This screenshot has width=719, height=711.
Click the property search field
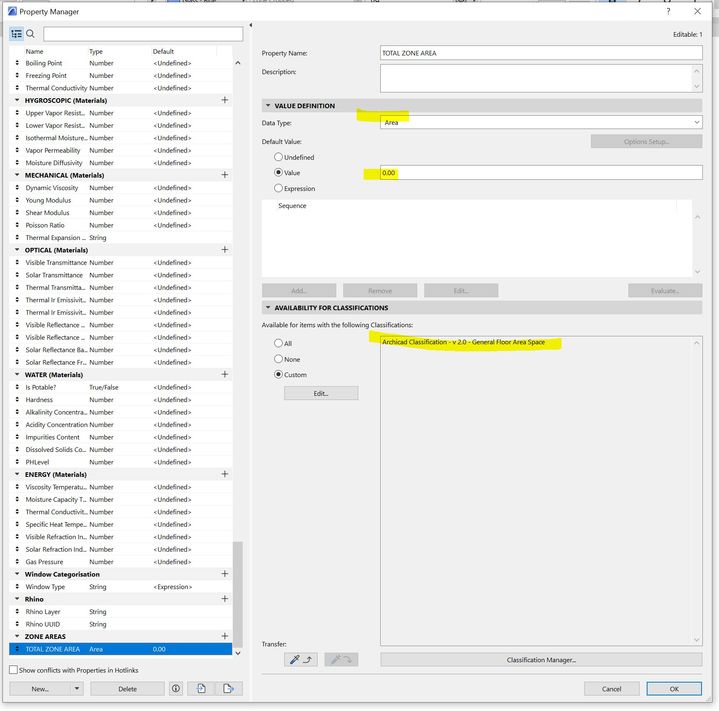143,34
